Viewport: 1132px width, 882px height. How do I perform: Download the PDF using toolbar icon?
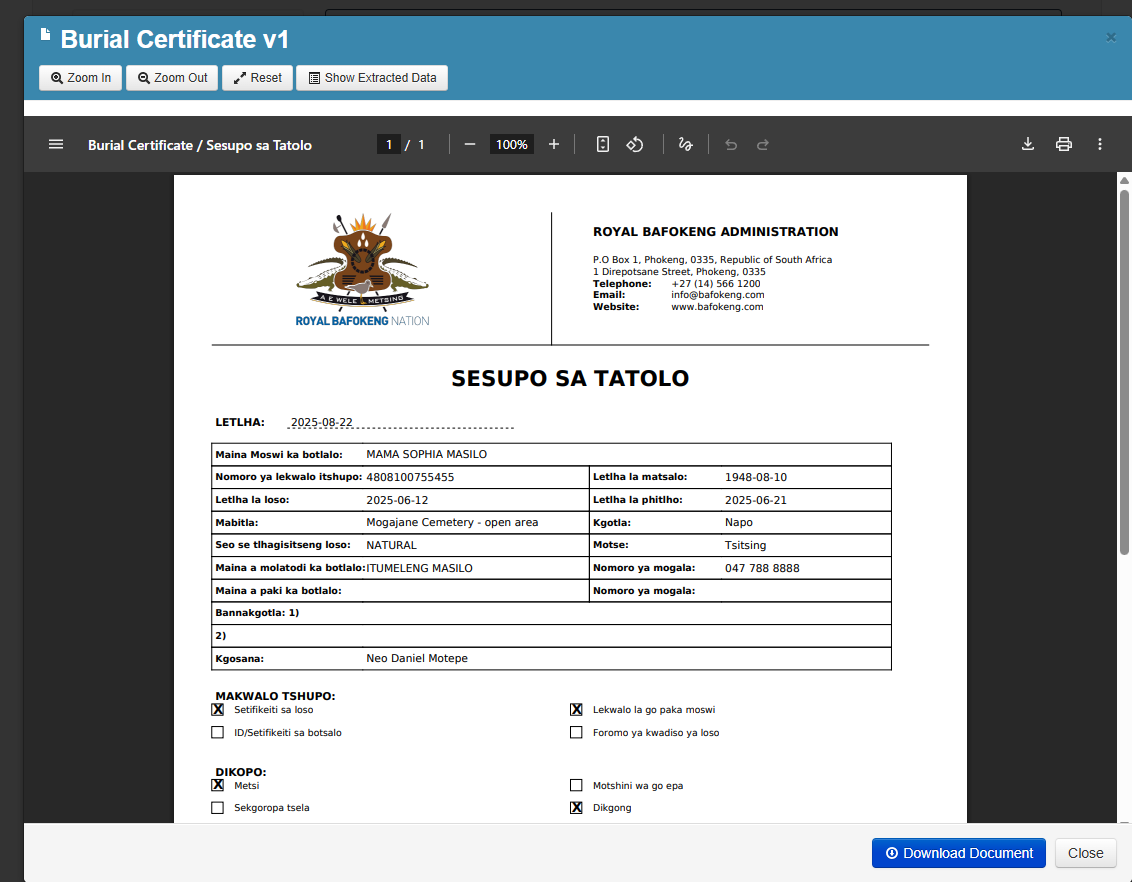pos(1027,144)
